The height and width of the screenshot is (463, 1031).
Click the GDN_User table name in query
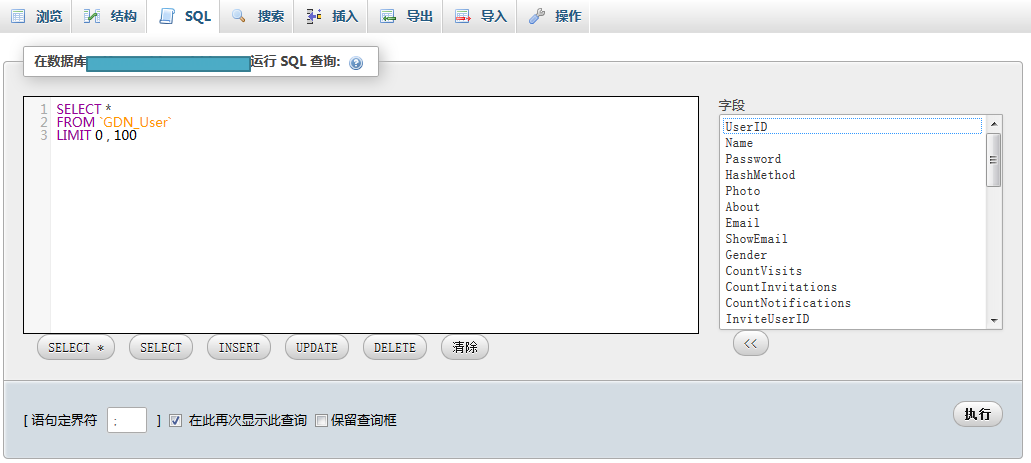pos(135,122)
